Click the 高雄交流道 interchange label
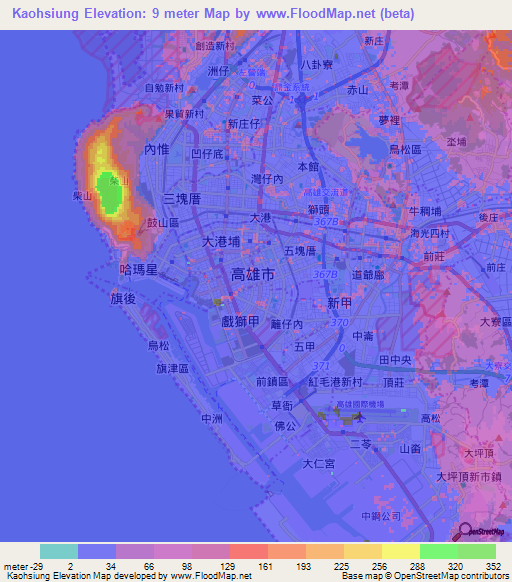Screen dimensions: 512x582 (326, 192)
